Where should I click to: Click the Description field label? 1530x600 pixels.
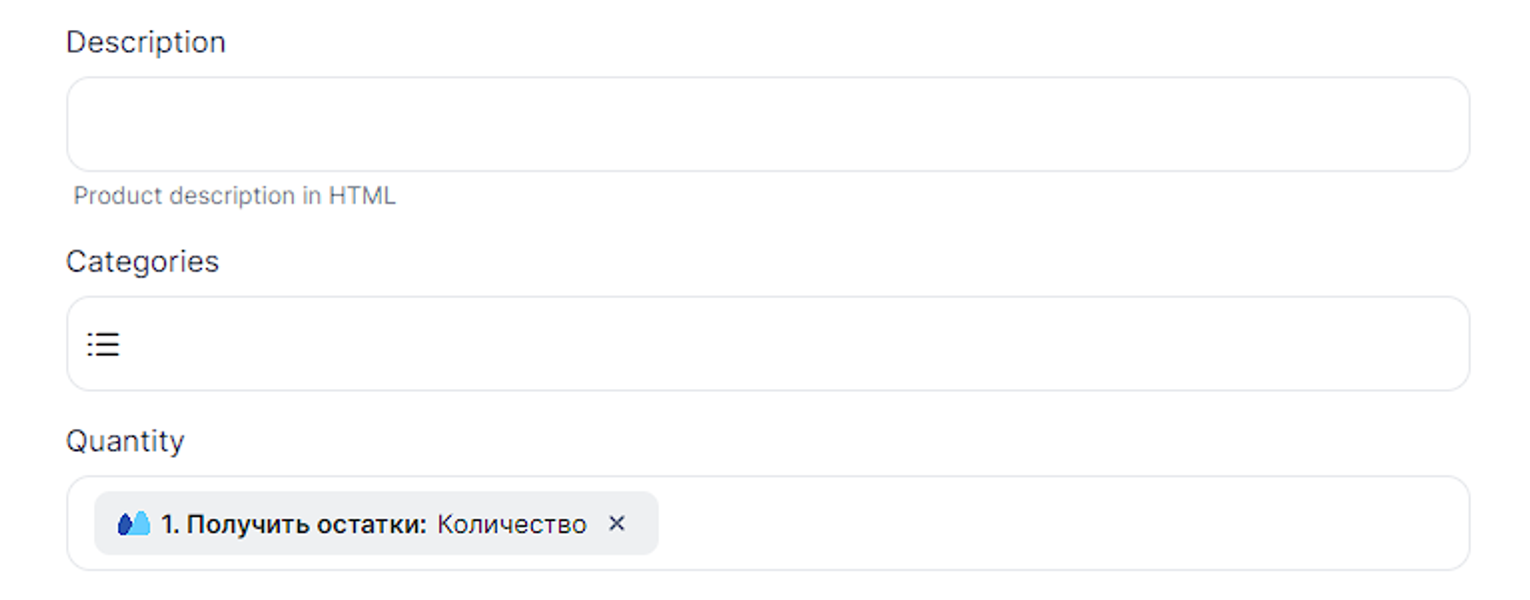click(x=146, y=42)
